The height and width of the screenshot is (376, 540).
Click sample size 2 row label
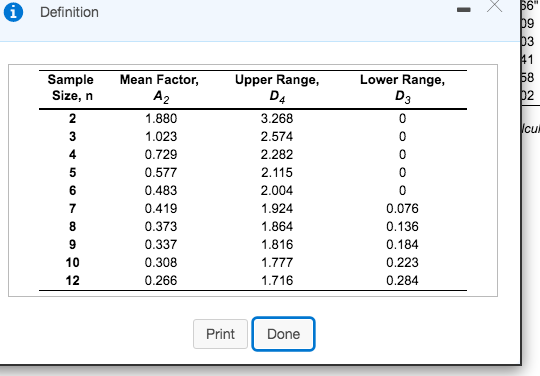click(72, 118)
